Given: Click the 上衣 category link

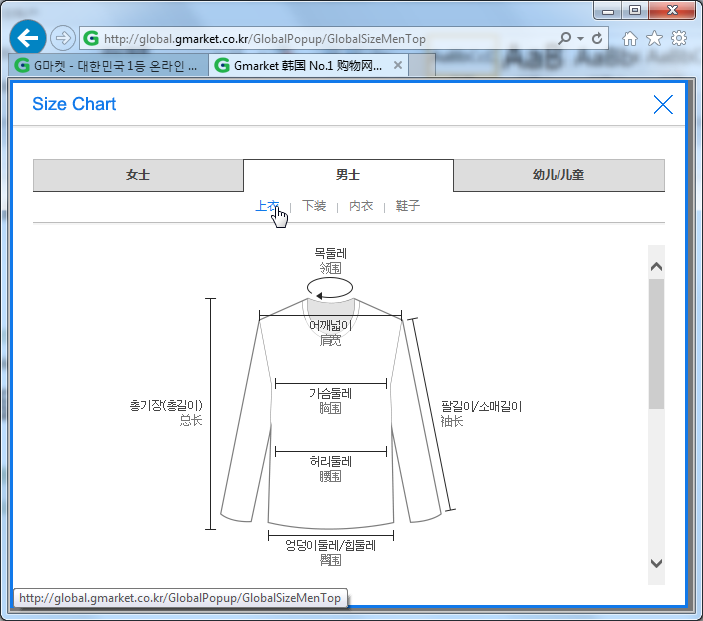Looking at the screenshot, I should click(267, 206).
